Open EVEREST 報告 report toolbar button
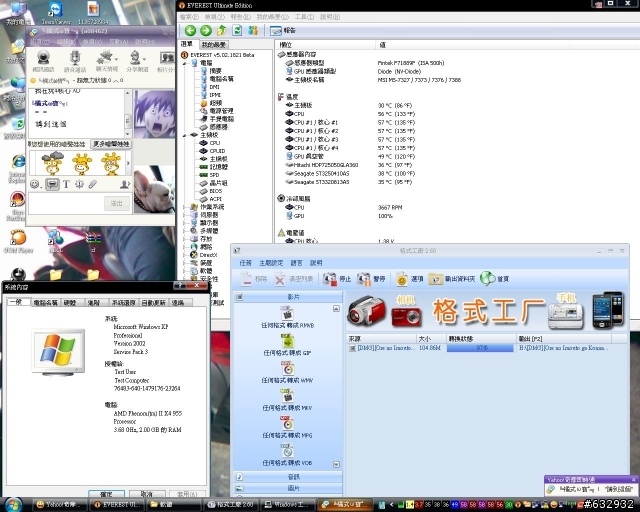The height and width of the screenshot is (512, 640). click(283, 30)
